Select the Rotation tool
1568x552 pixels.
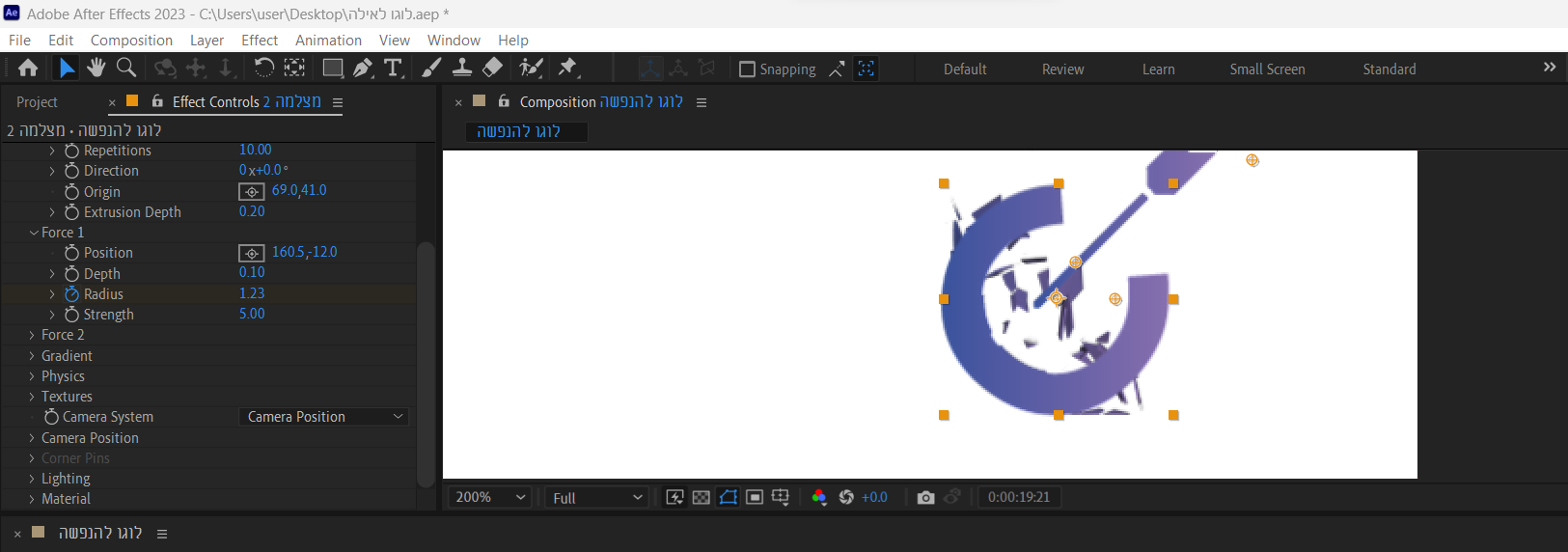pos(263,68)
